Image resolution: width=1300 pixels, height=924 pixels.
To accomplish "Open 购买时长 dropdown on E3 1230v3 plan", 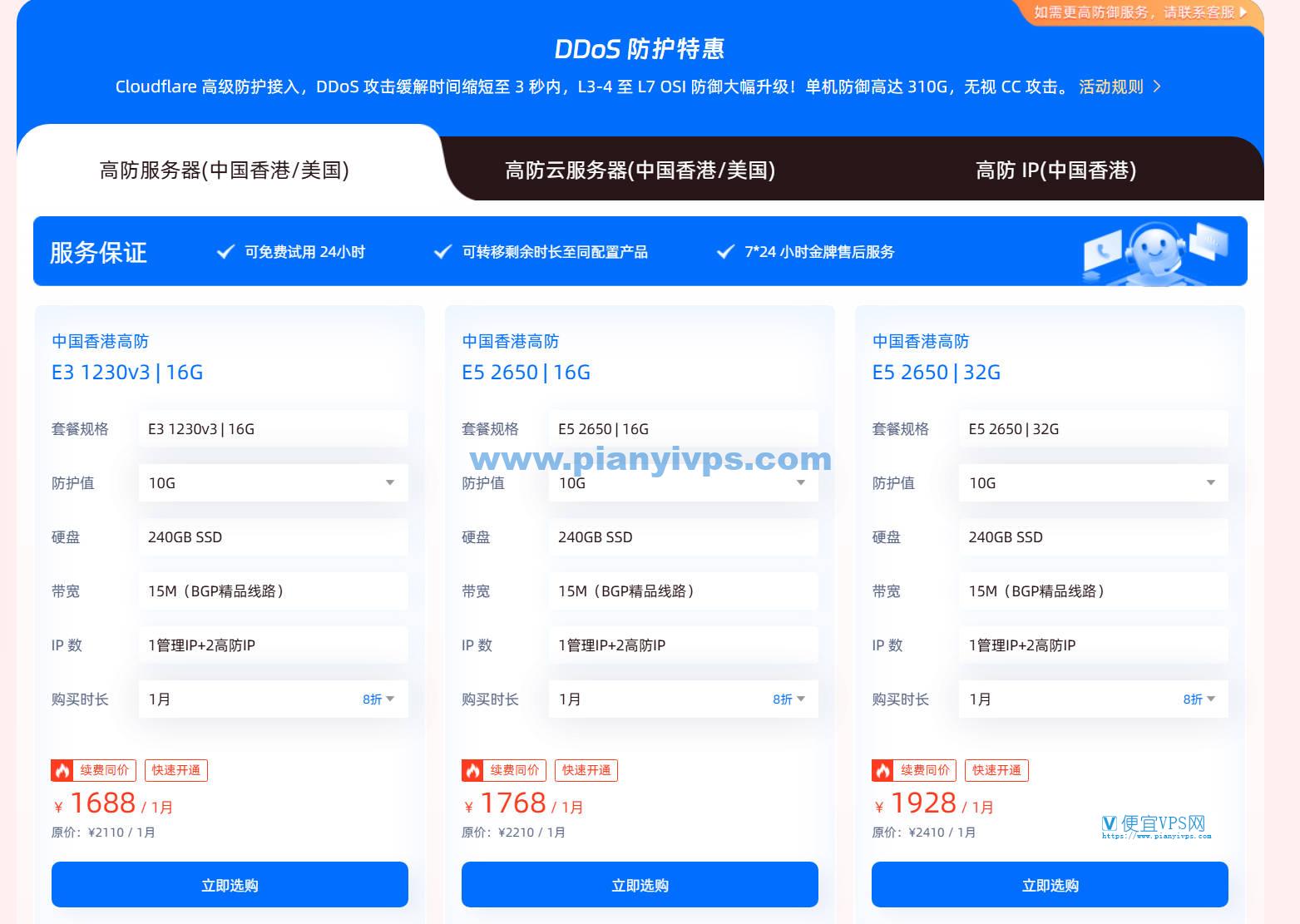I will [x=390, y=699].
